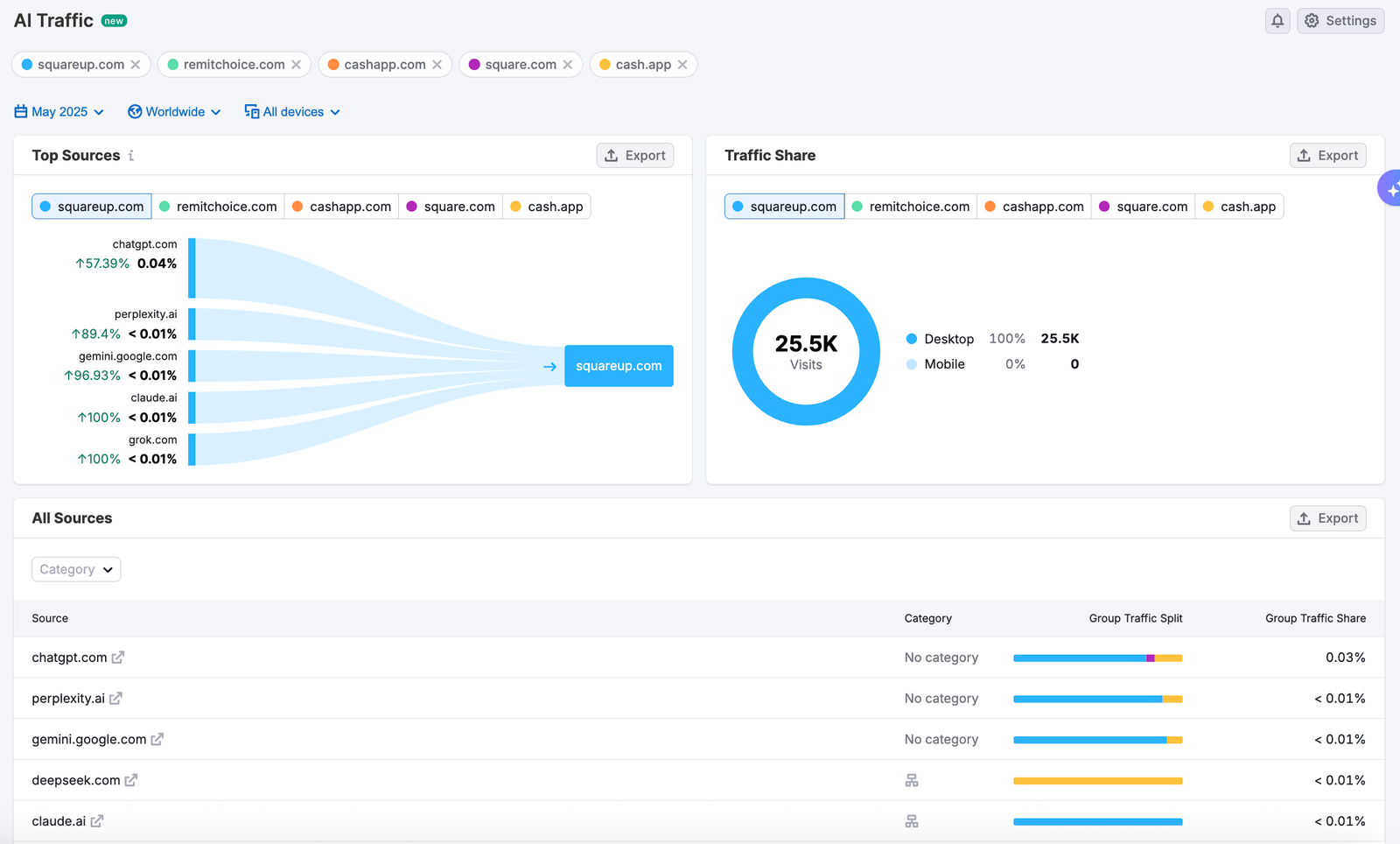The height and width of the screenshot is (844, 1400).
Task: Expand the Worldwide region dropdown
Action: coord(174,112)
